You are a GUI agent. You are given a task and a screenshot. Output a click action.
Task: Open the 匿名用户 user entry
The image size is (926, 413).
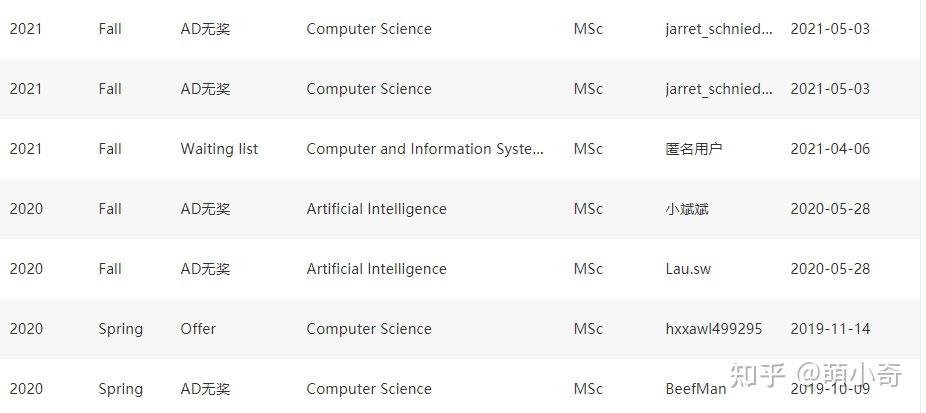point(694,149)
